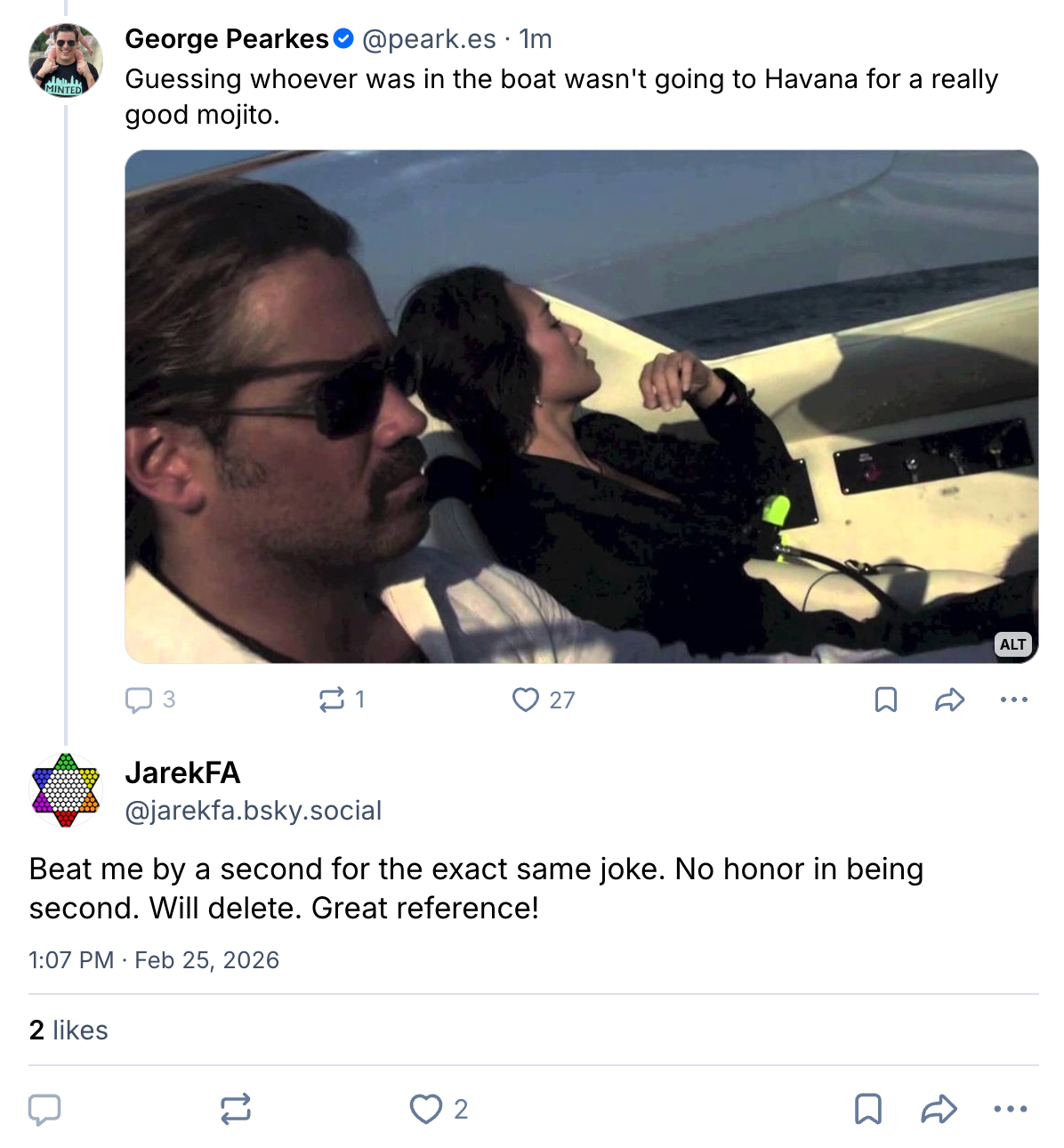Bookmark George Pearkes' post
This screenshot has height=1148, width=1064.
tap(885, 699)
